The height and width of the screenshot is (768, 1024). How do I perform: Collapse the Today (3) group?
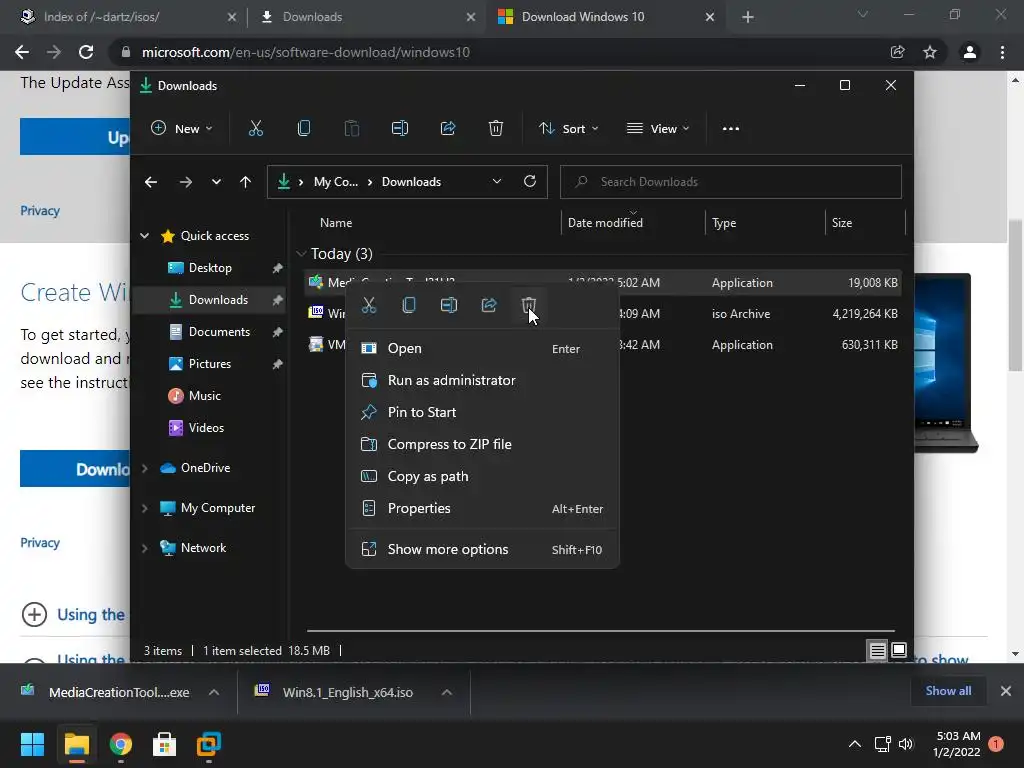[x=301, y=253]
